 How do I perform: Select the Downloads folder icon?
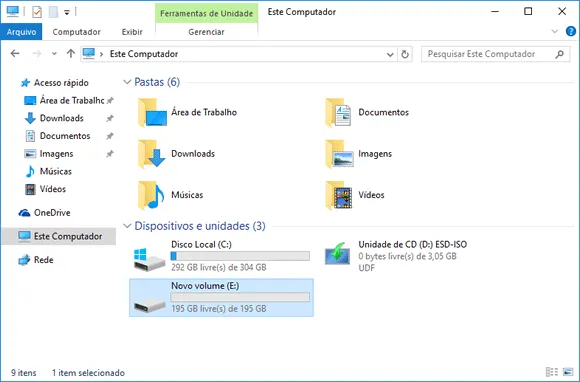tap(152, 154)
